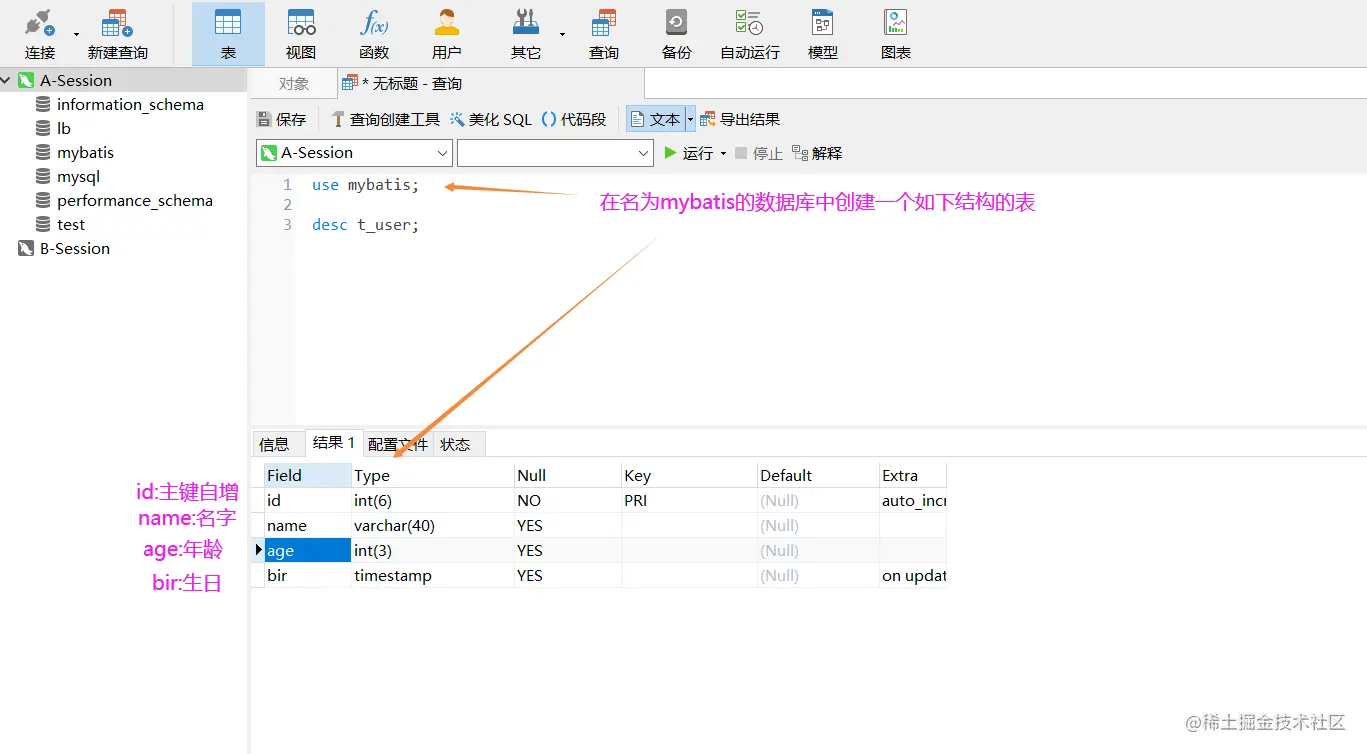
Task: Click the Default column header
Action: pyautogui.click(x=818, y=475)
